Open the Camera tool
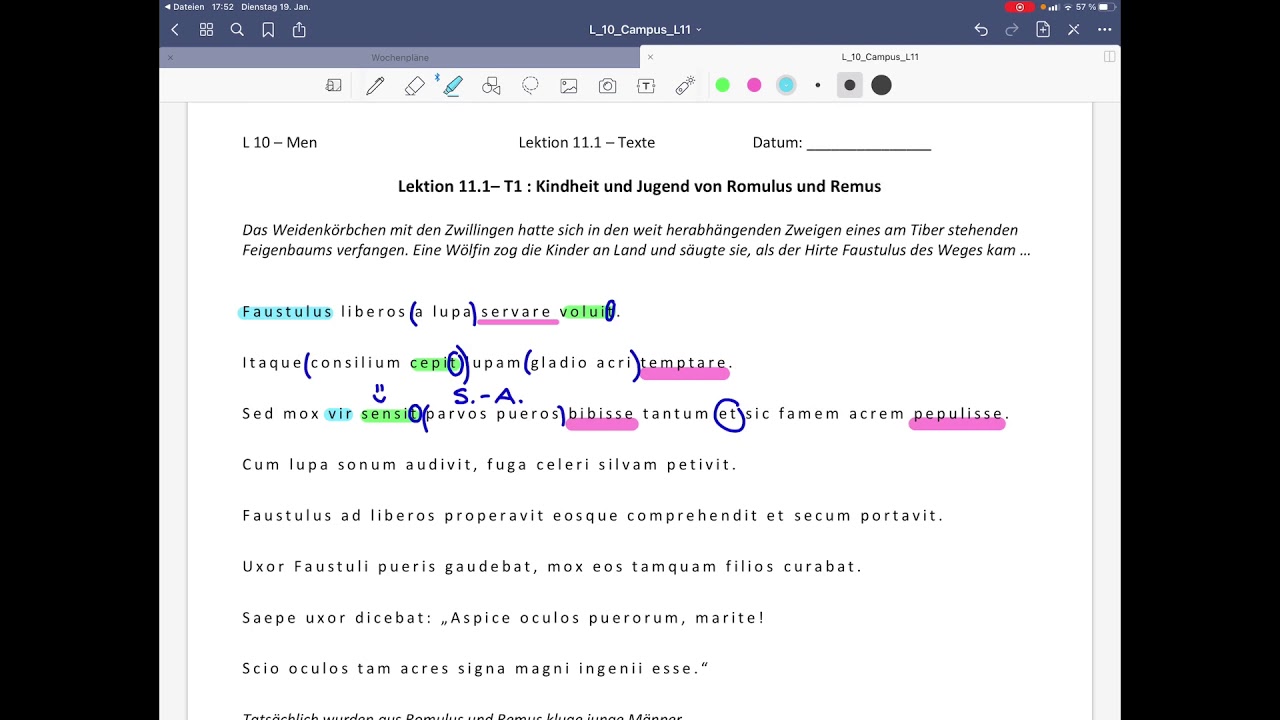The width and height of the screenshot is (1280, 720). (x=607, y=86)
